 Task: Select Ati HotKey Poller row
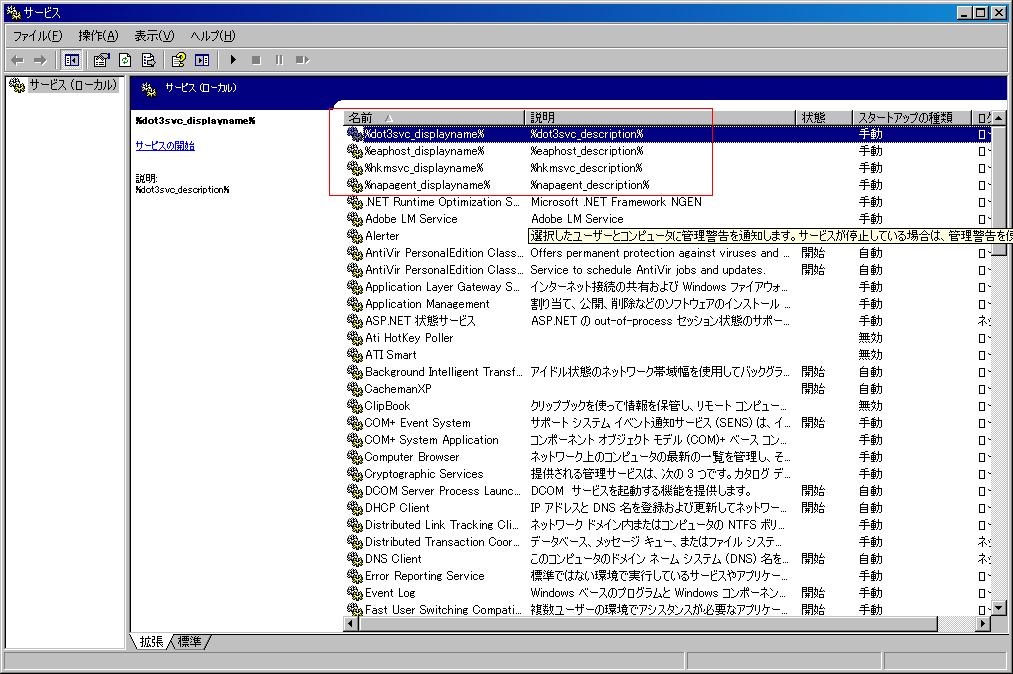667,338
